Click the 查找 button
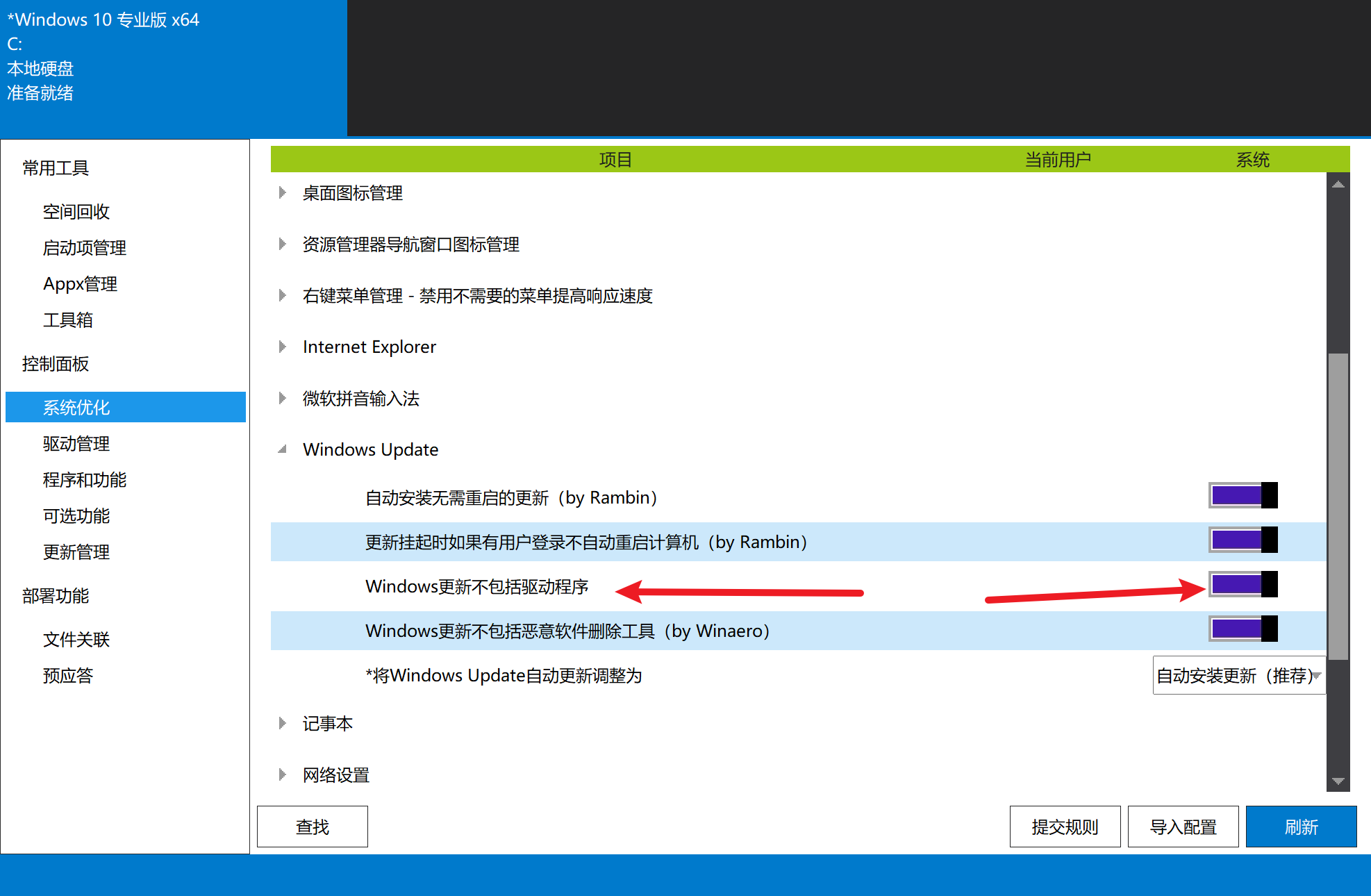 [313, 827]
